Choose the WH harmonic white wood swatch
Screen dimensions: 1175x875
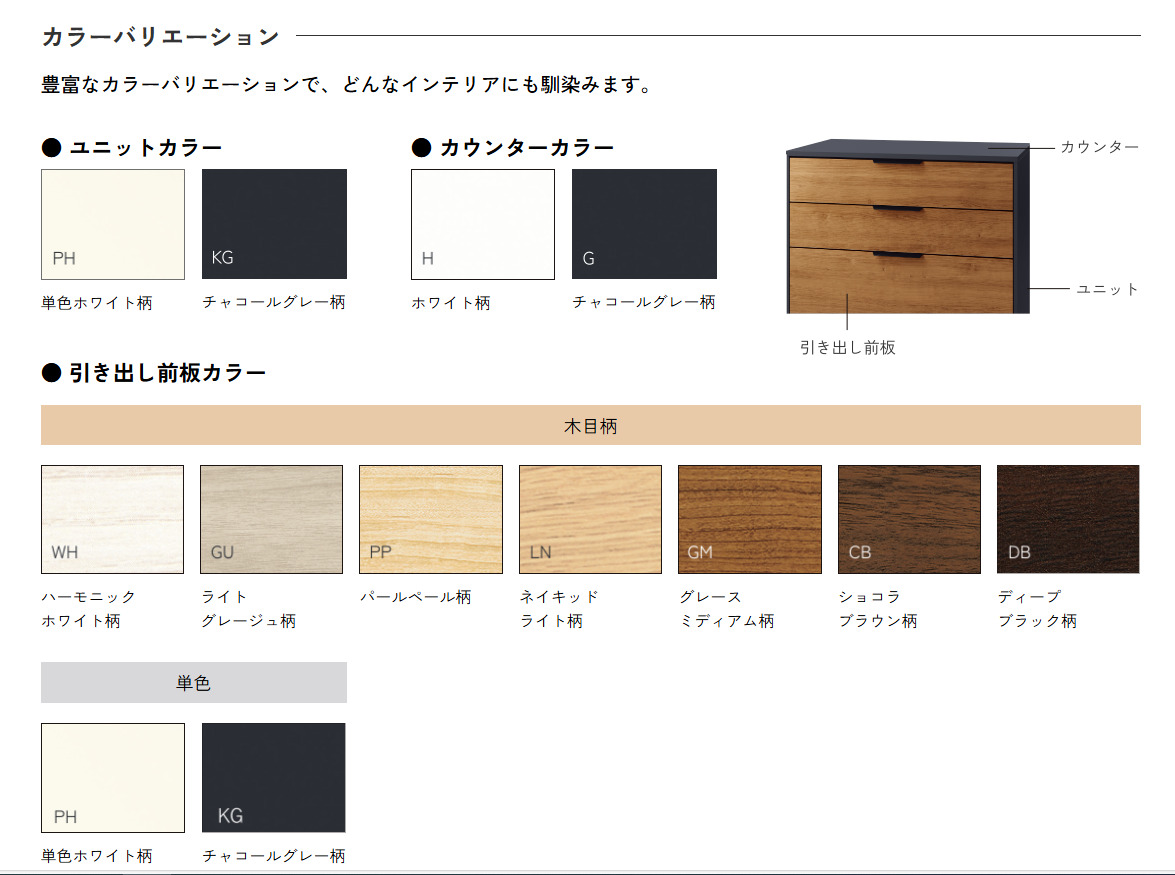[112, 519]
